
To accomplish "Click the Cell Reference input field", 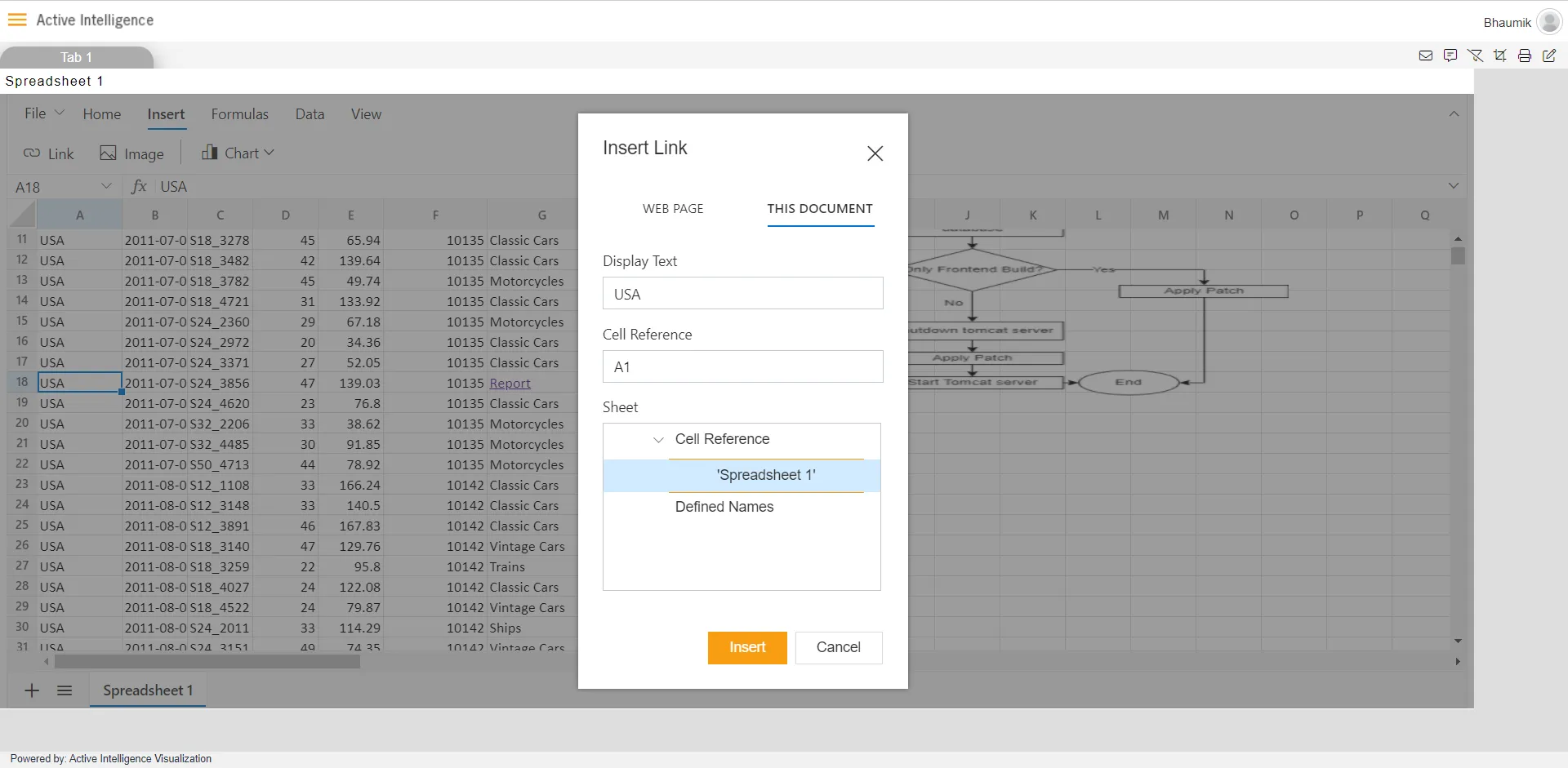I will coord(742,366).
